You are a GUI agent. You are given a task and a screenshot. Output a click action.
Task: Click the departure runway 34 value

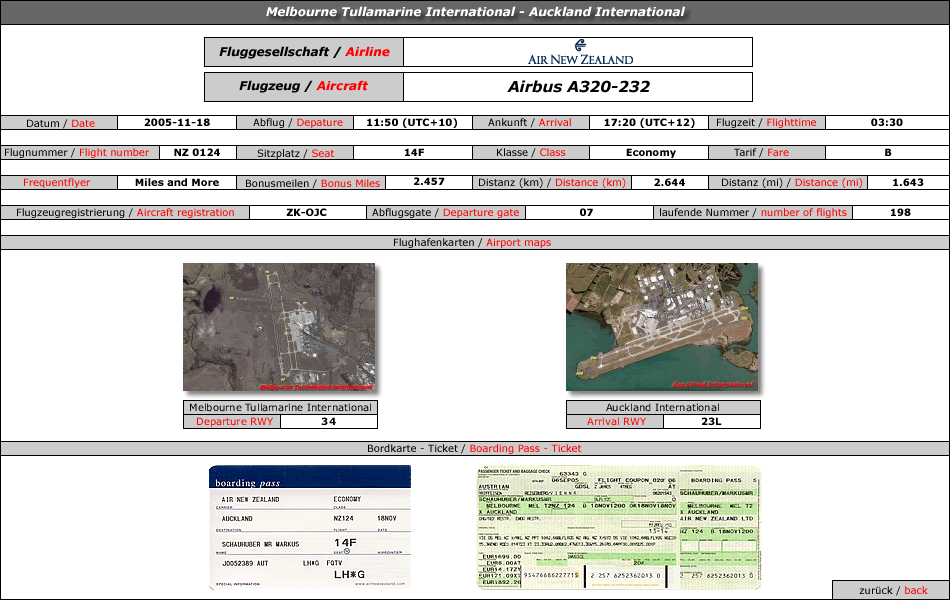pos(328,422)
